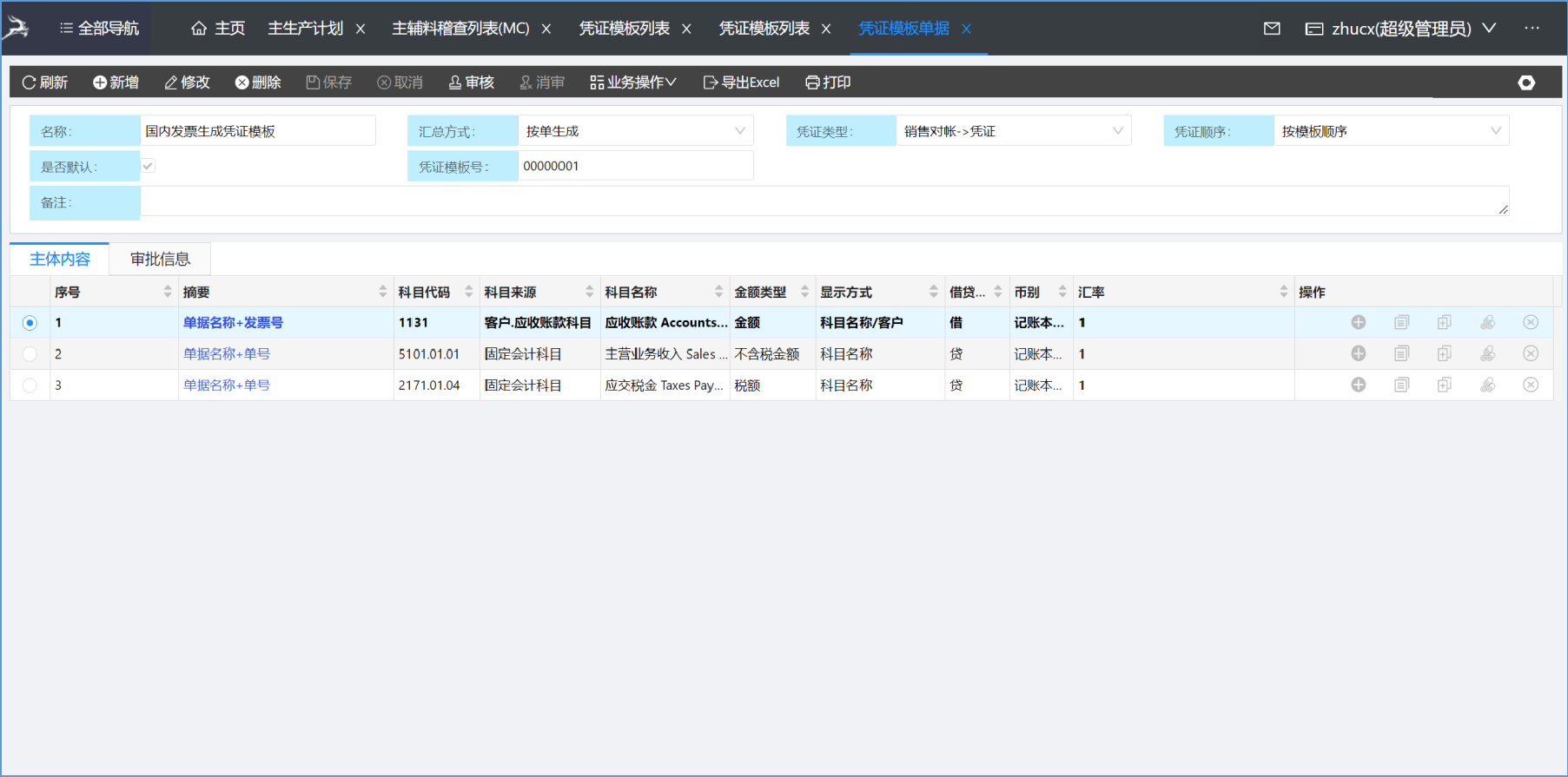1568x777 pixels.
Task: Click the circled X icon in row 3
Action: click(1531, 385)
